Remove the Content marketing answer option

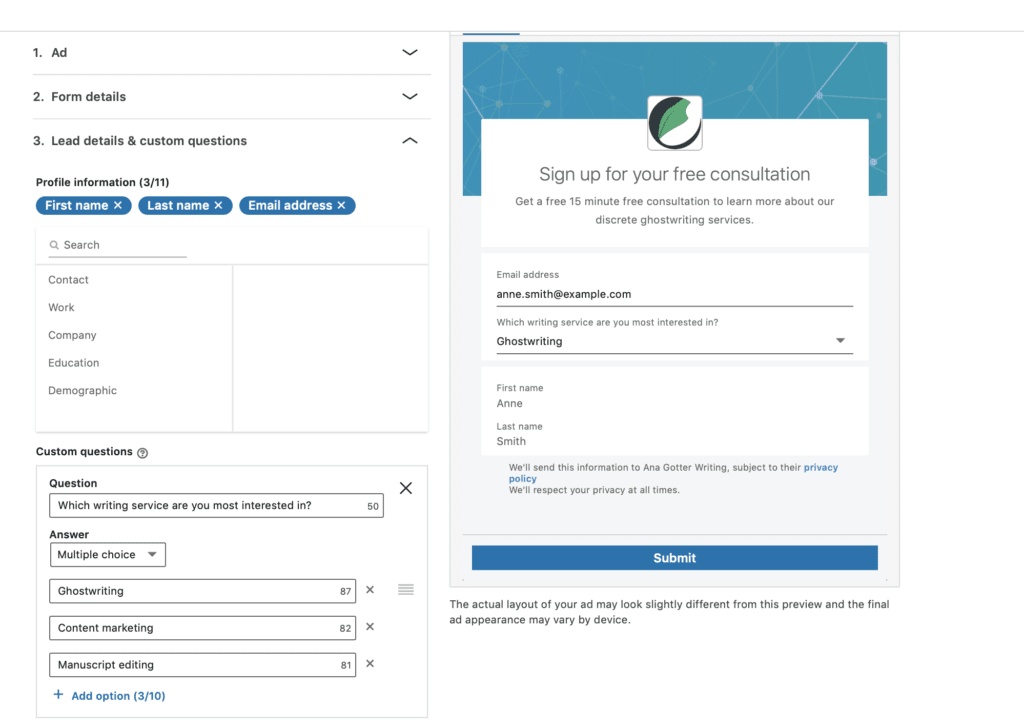[x=370, y=627]
